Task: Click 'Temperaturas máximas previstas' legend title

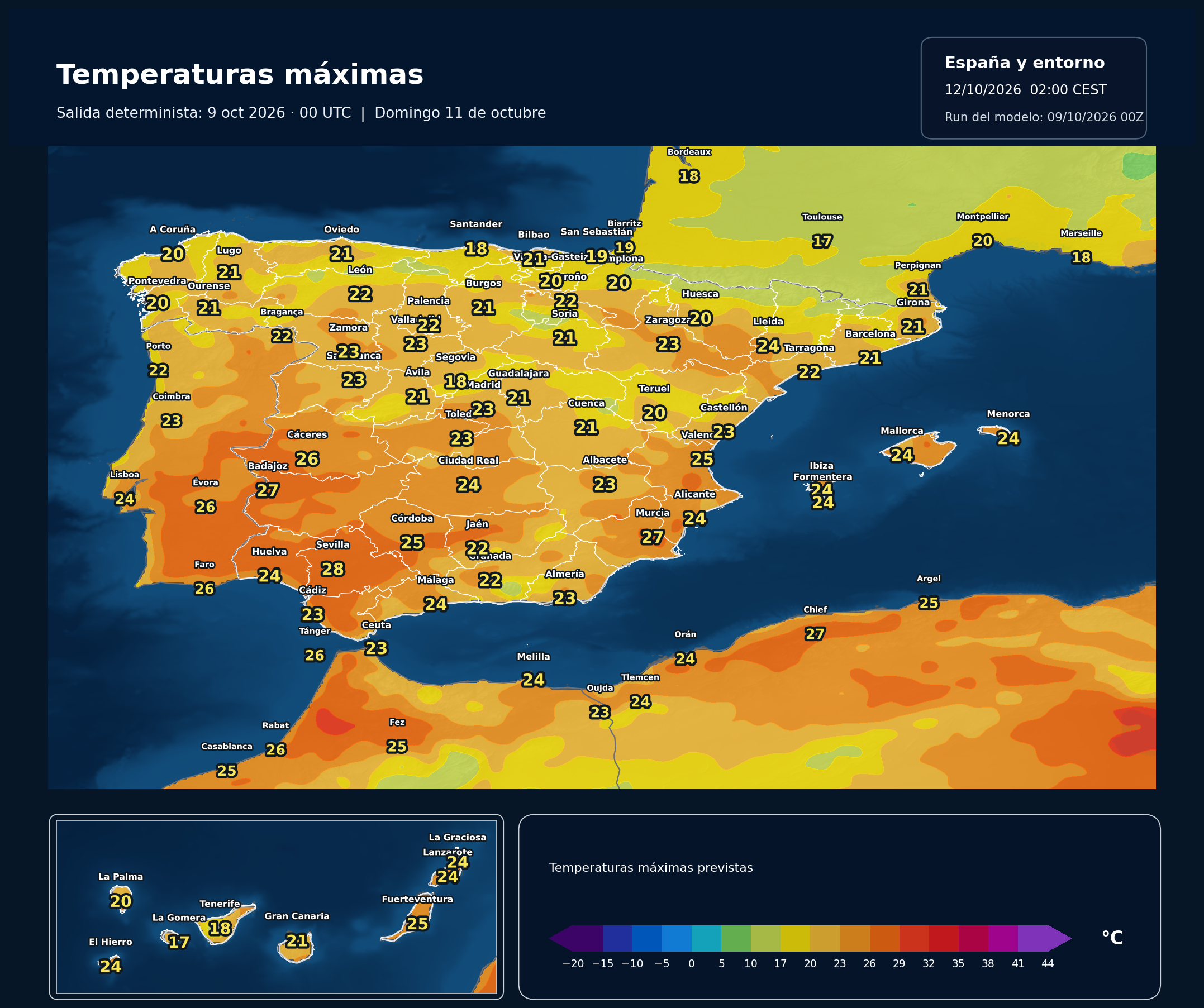Action: [x=651, y=868]
